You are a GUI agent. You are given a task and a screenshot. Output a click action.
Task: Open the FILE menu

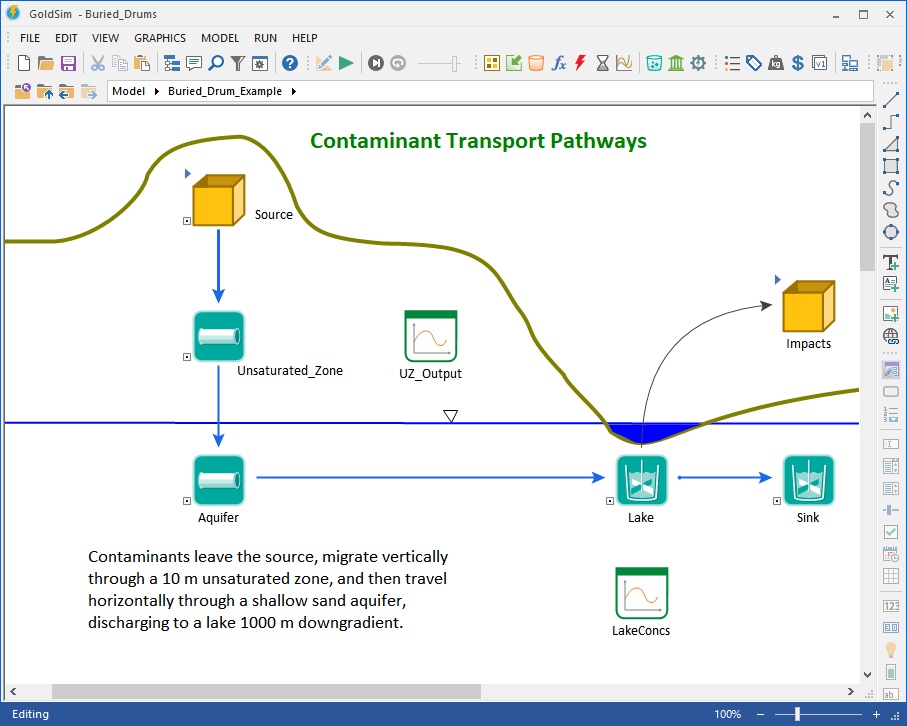tap(30, 38)
